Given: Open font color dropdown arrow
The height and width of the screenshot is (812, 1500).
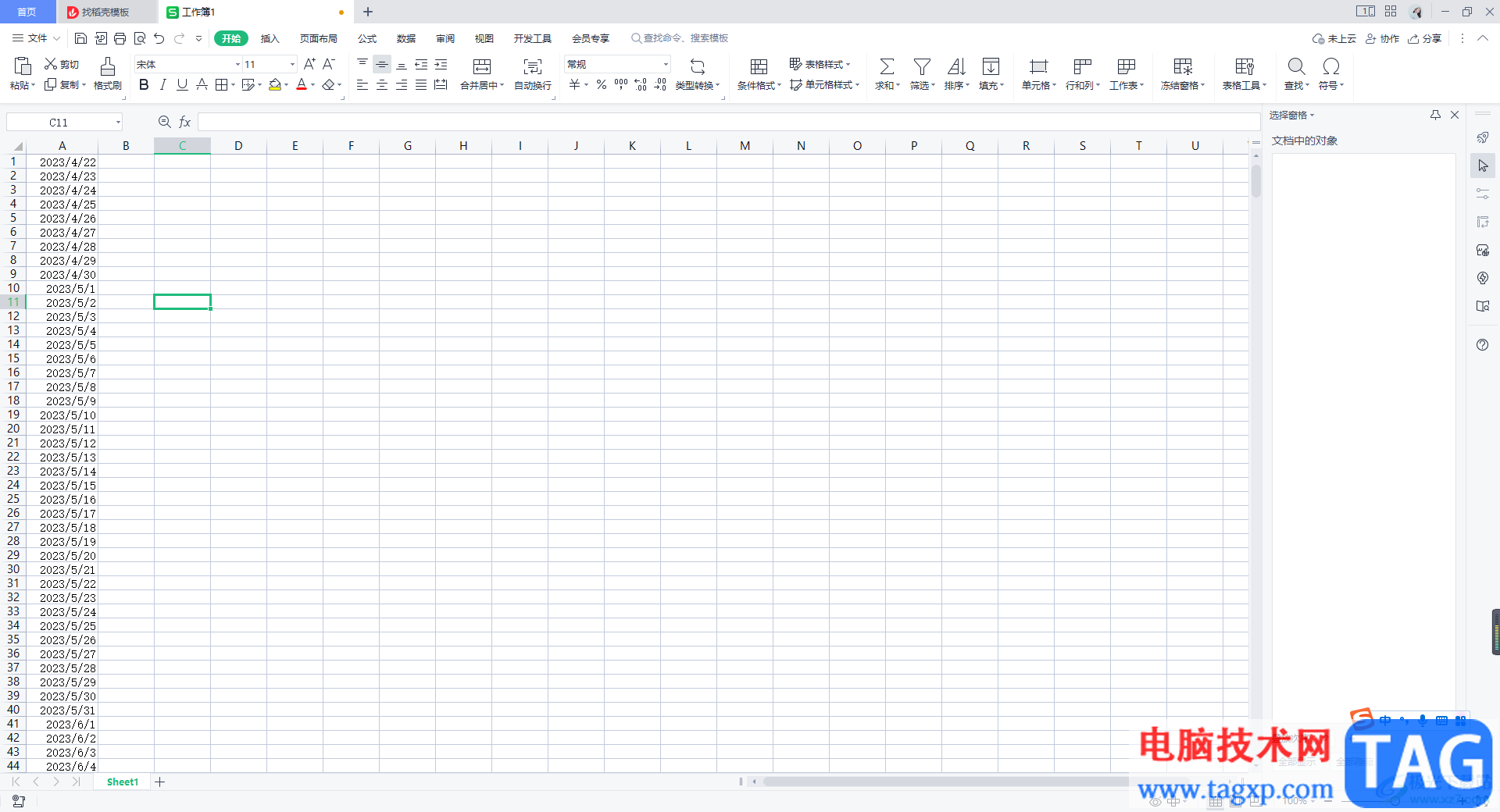Looking at the screenshot, I should tap(313, 85).
